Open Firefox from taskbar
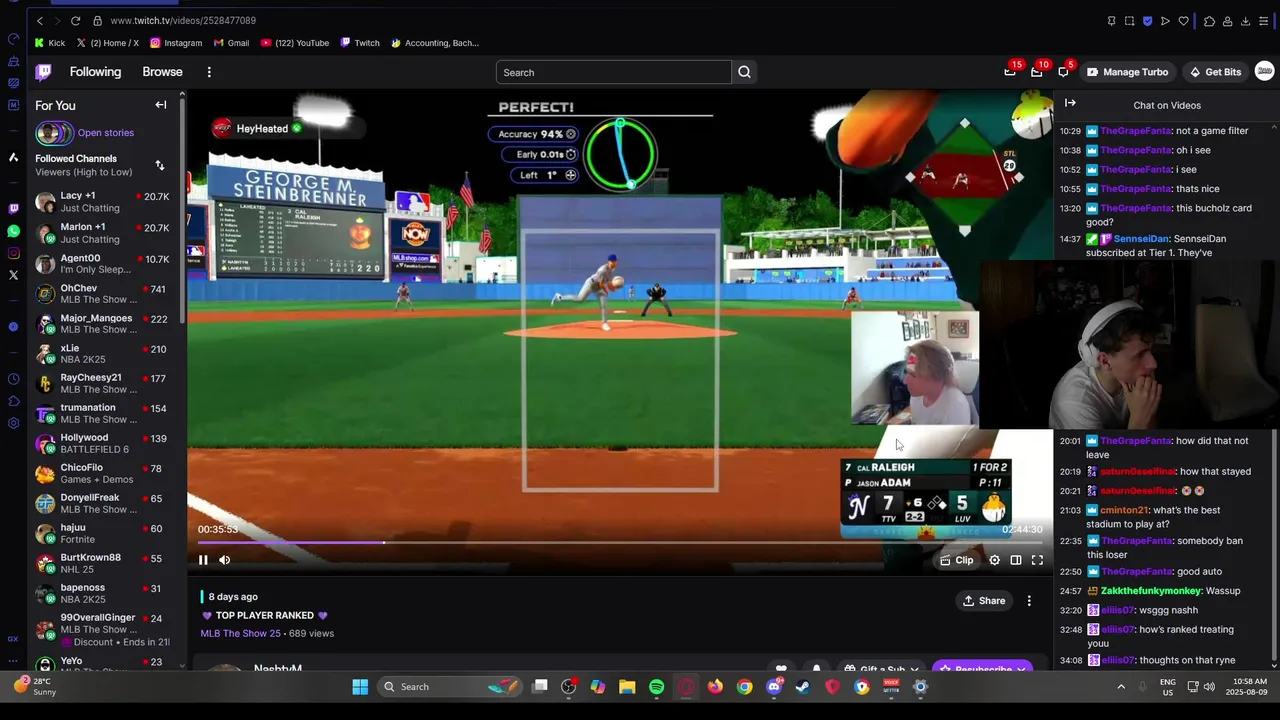This screenshot has width=1280, height=720. pos(715,687)
